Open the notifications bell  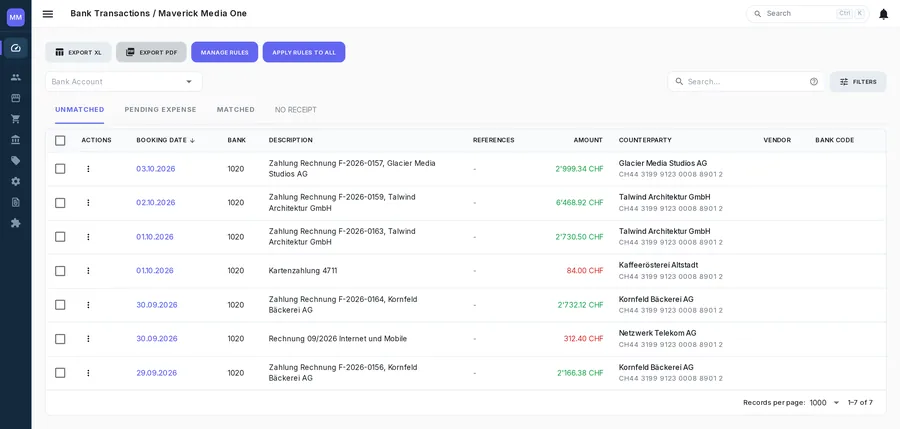point(883,14)
